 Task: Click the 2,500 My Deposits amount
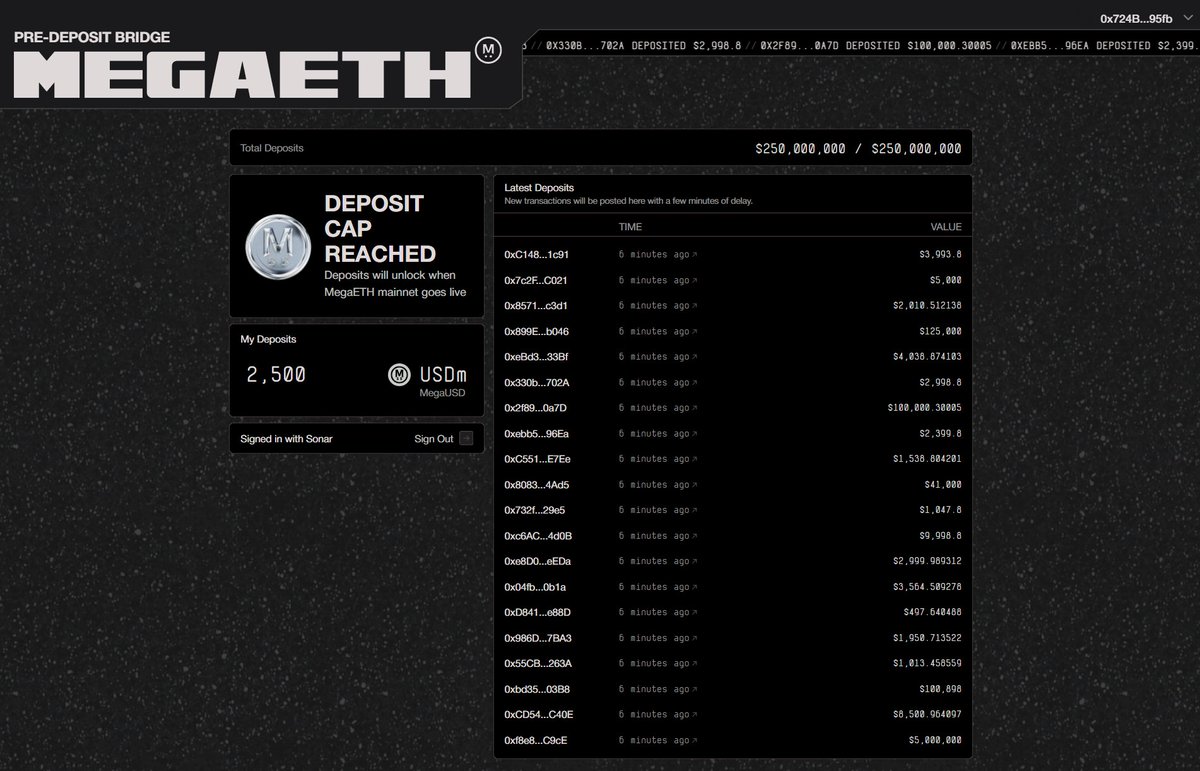pyautogui.click(x=276, y=375)
